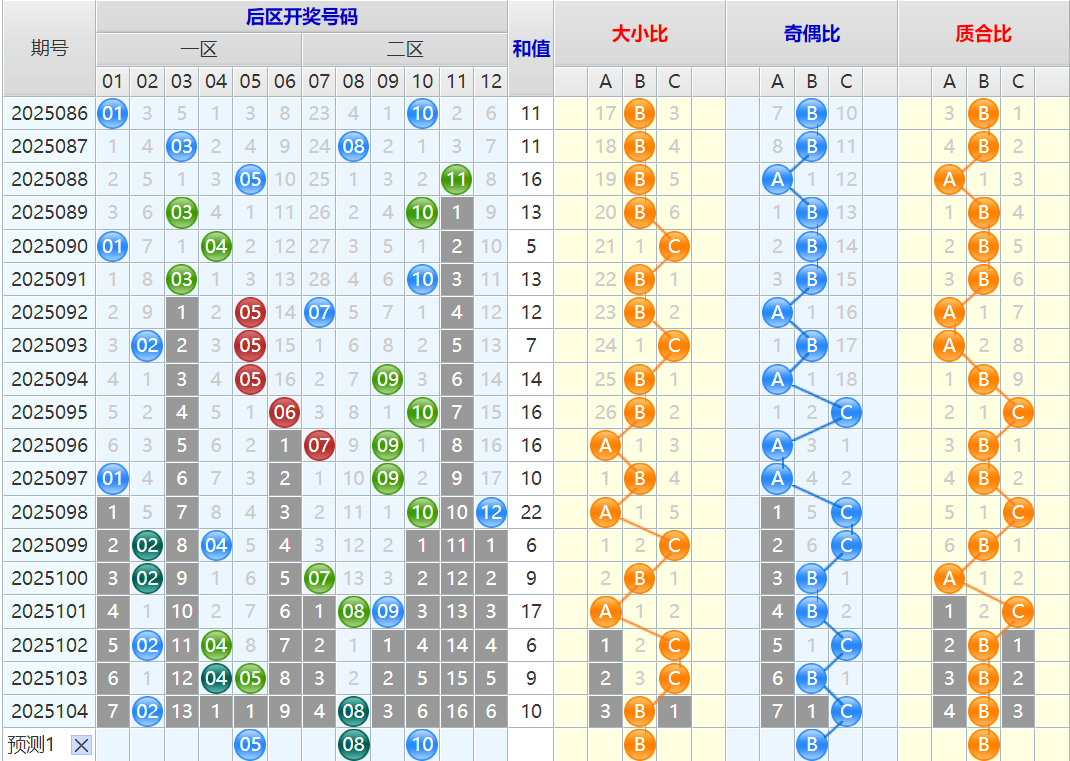The width and height of the screenshot is (1070, 761).
Task: Select blue ball 04 in row 2025099
Action: tap(216, 545)
